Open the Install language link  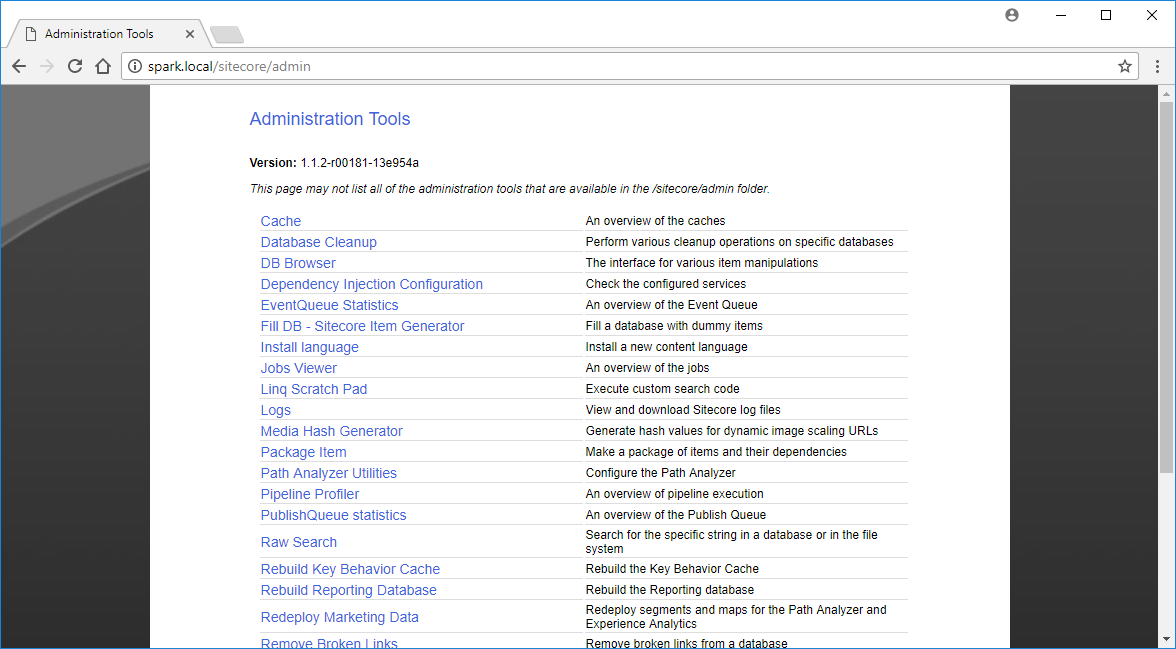[x=310, y=347]
